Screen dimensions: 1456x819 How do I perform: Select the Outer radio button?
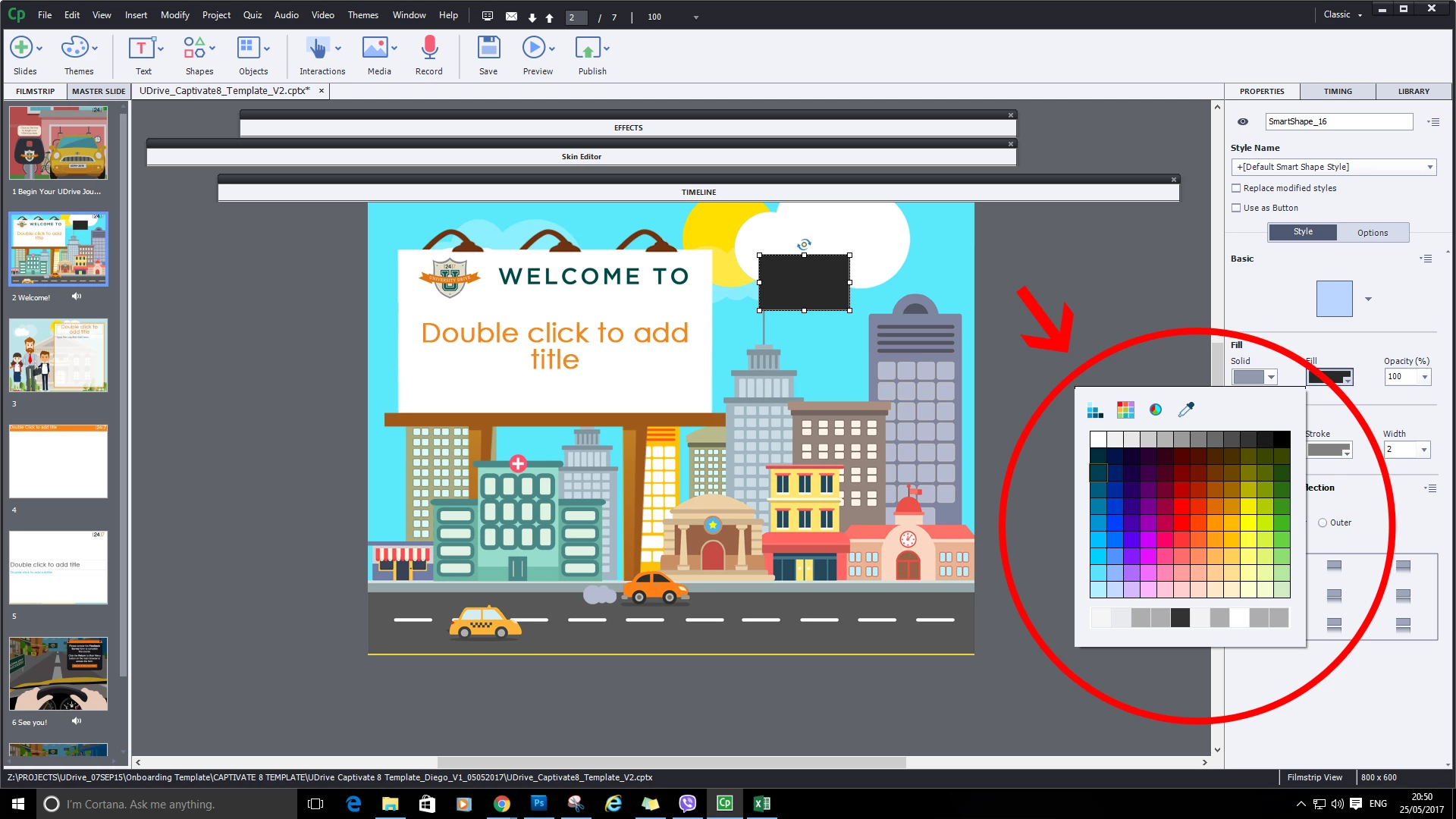pos(1323,522)
